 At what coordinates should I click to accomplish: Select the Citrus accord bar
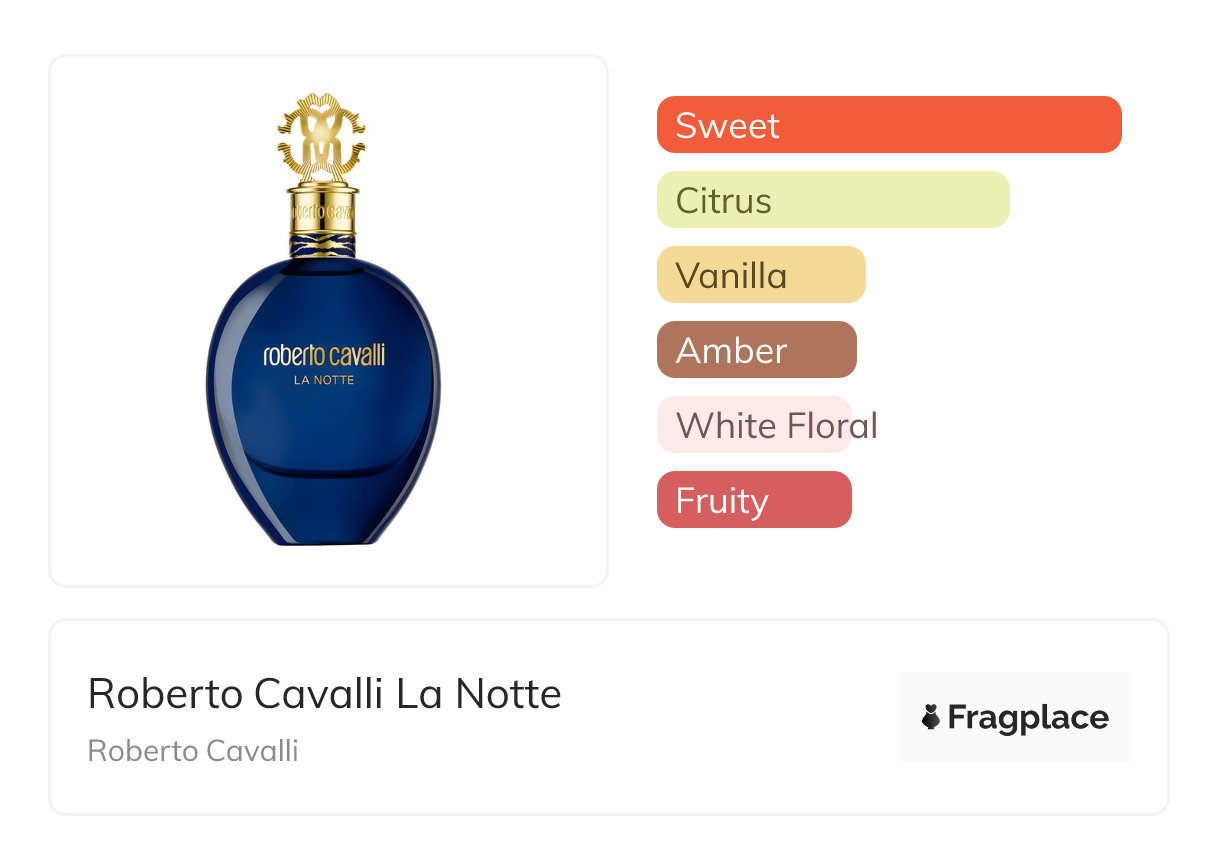point(832,200)
